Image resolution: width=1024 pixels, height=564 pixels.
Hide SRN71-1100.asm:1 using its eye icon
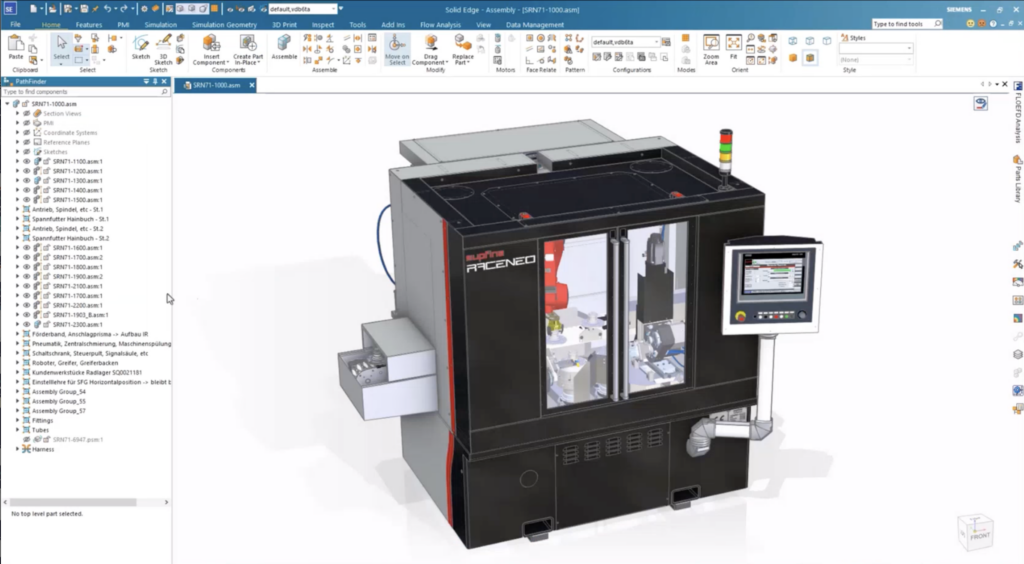pyautogui.click(x=27, y=161)
